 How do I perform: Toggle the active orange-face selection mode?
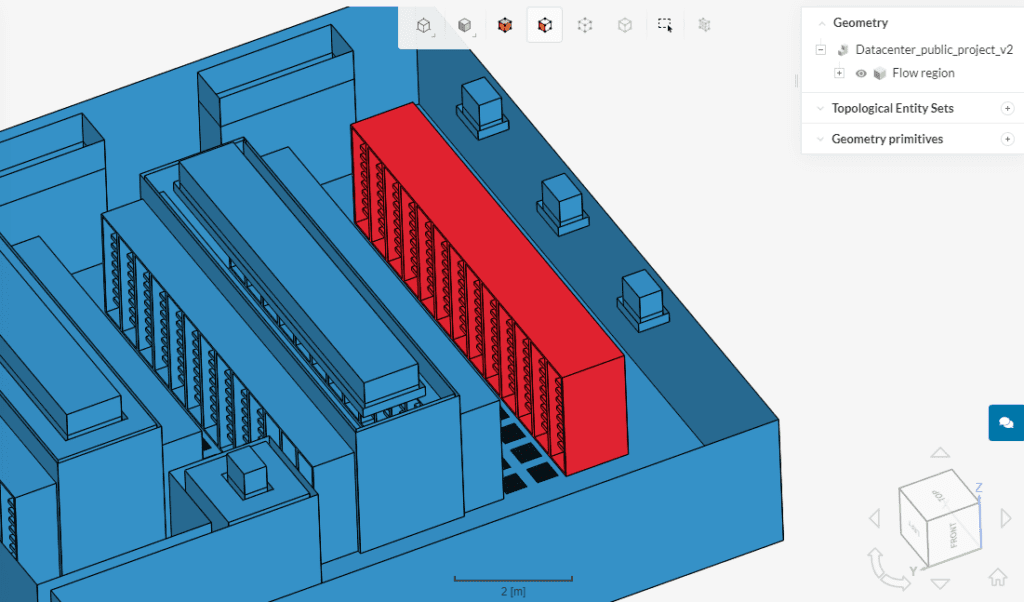tap(545, 25)
